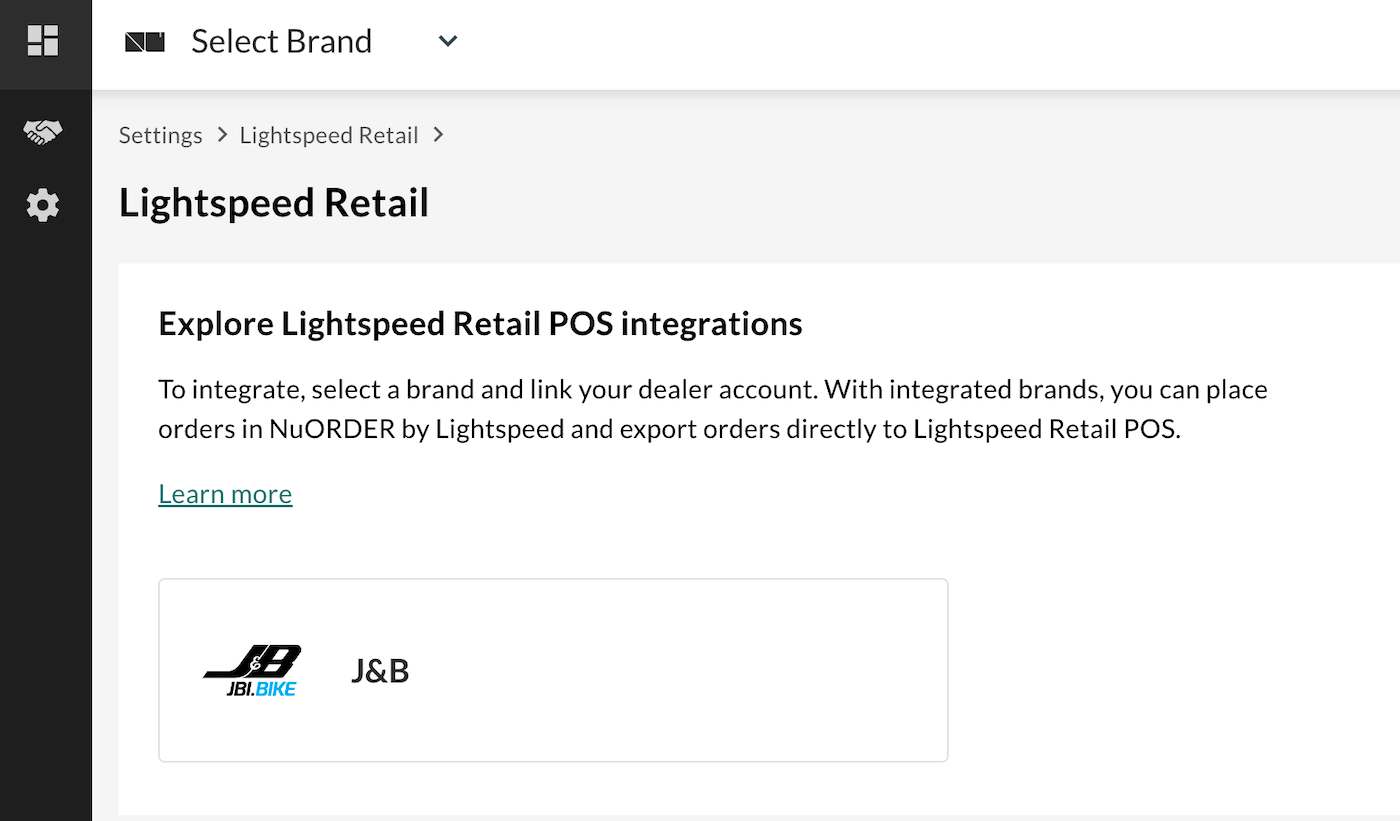Go to the Settings breadcrumb
The image size is (1400, 821).
160,135
